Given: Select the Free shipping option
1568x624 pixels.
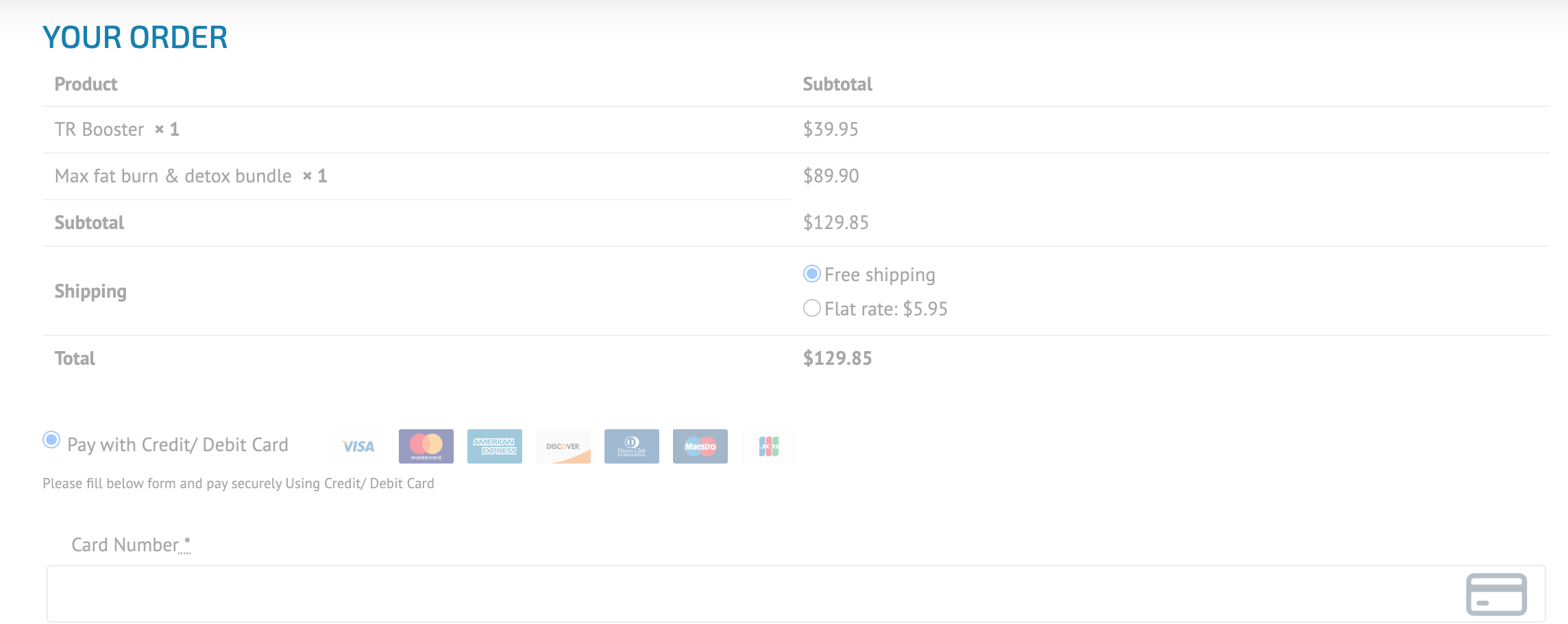Looking at the screenshot, I should 812,274.
